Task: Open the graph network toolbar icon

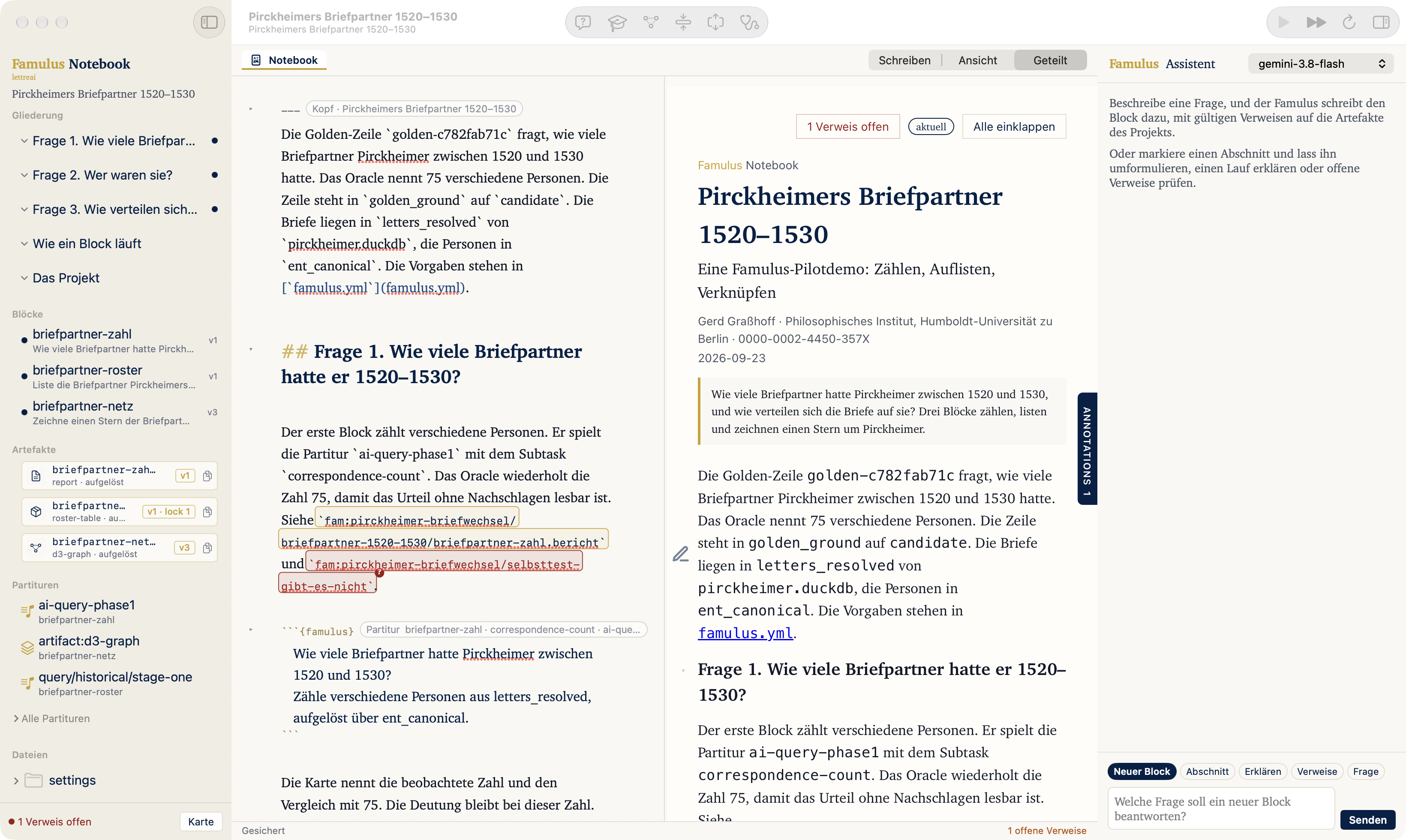Action: pos(650,23)
